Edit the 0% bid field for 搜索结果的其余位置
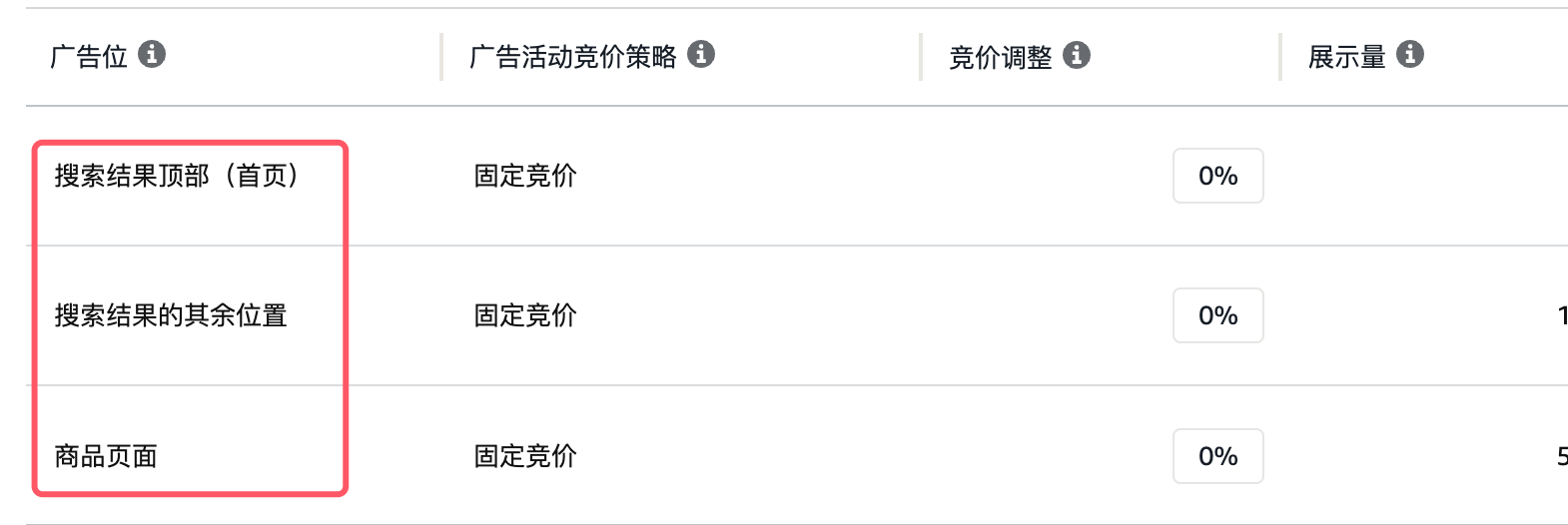Image resolution: width=1568 pixels, height=525 pixels. tap(1218, 315)
